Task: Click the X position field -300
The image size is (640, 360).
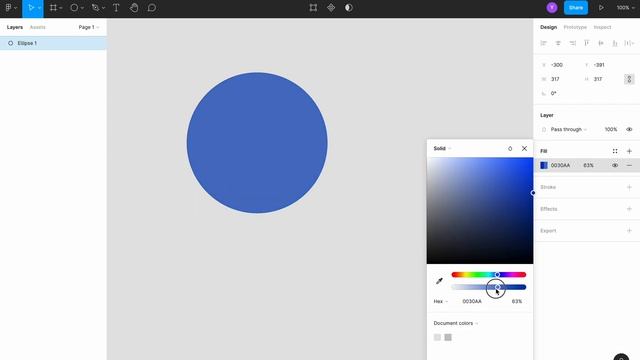Action: [x=557, y=65]
